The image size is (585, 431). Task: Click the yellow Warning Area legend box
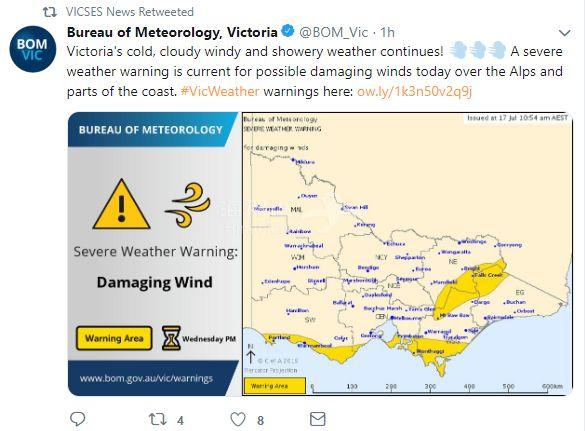pos(114,338)
